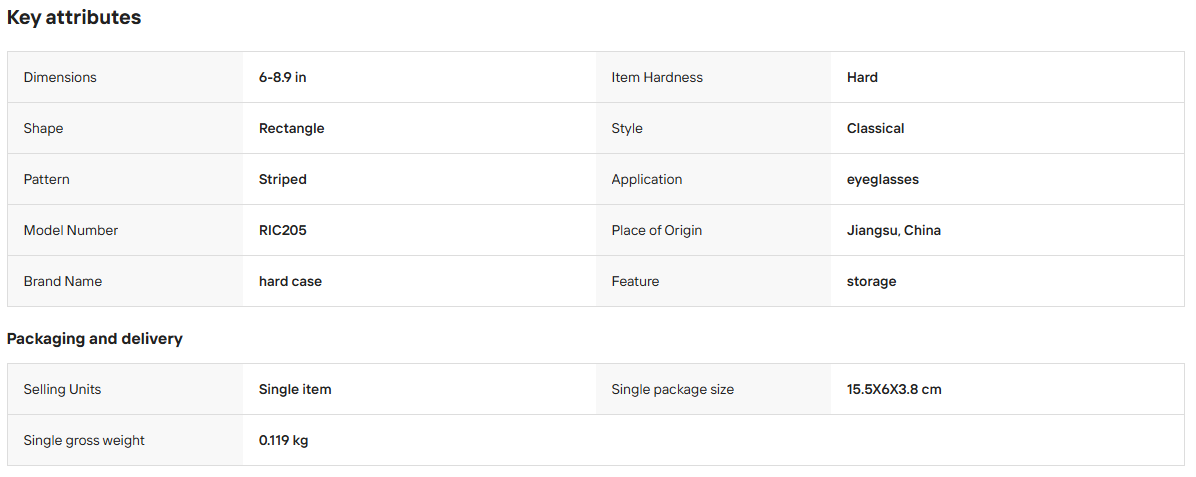
Task: Select the RIC205 model number
Action: 283,230
